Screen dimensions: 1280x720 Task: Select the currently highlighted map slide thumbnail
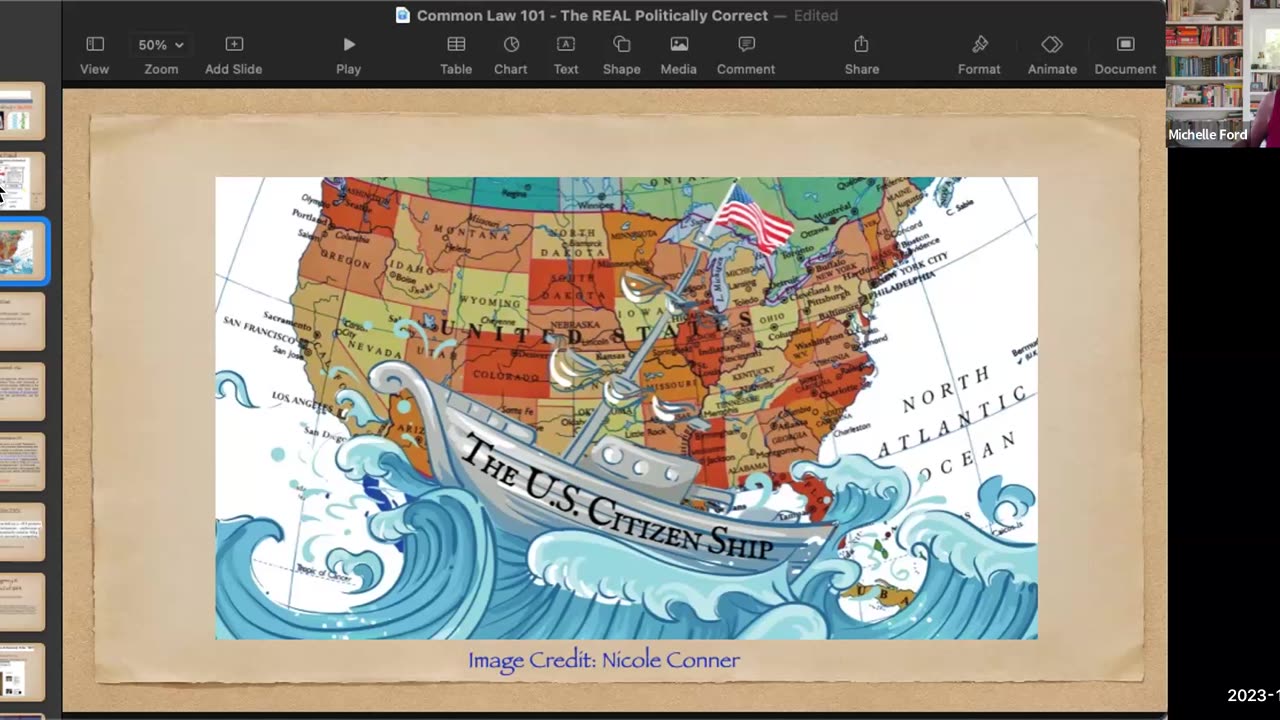coord(21,252)
